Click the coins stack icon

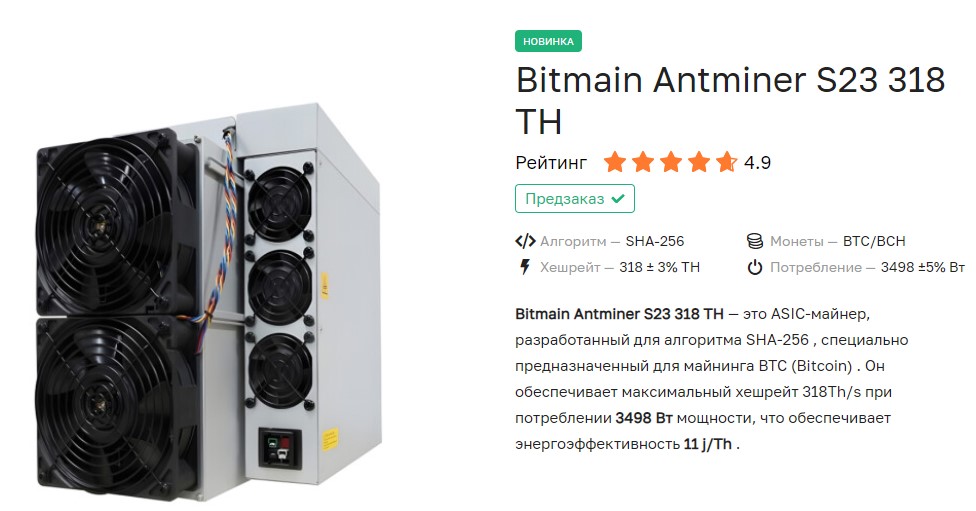[x=755, y=241]
